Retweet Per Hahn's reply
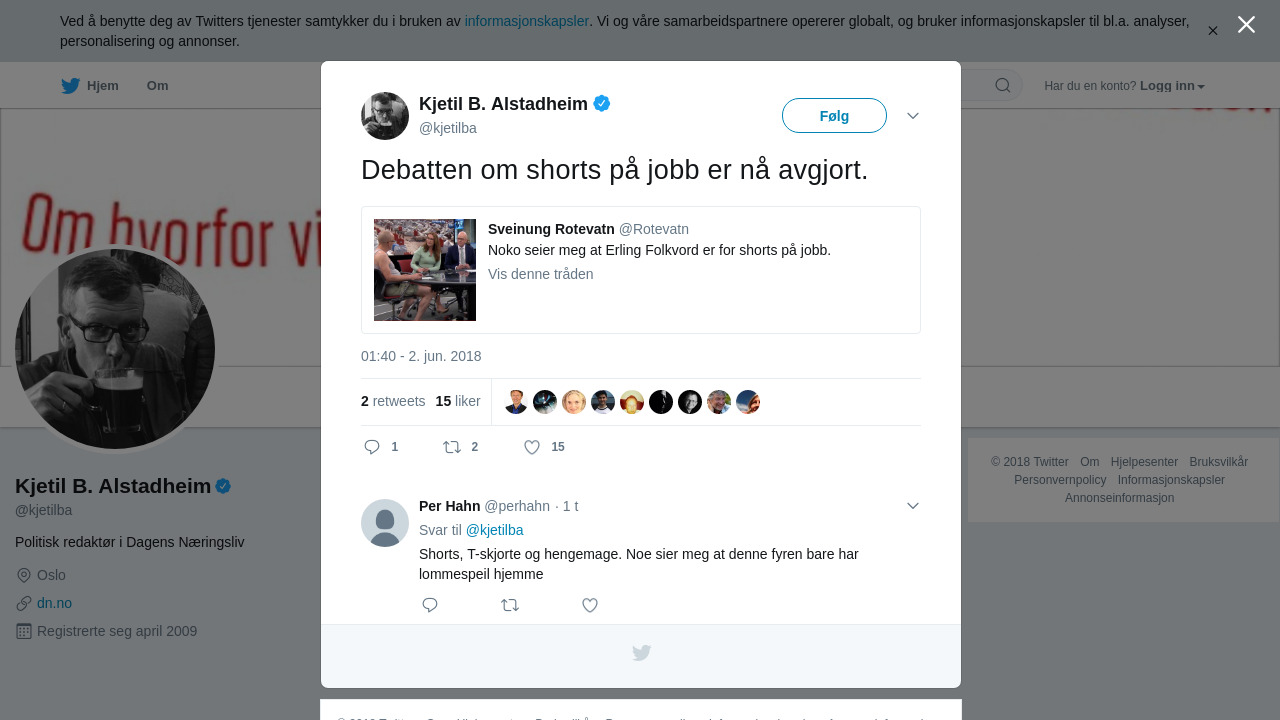This screenshot has width=1280, height=720. (x=510, y=605)
